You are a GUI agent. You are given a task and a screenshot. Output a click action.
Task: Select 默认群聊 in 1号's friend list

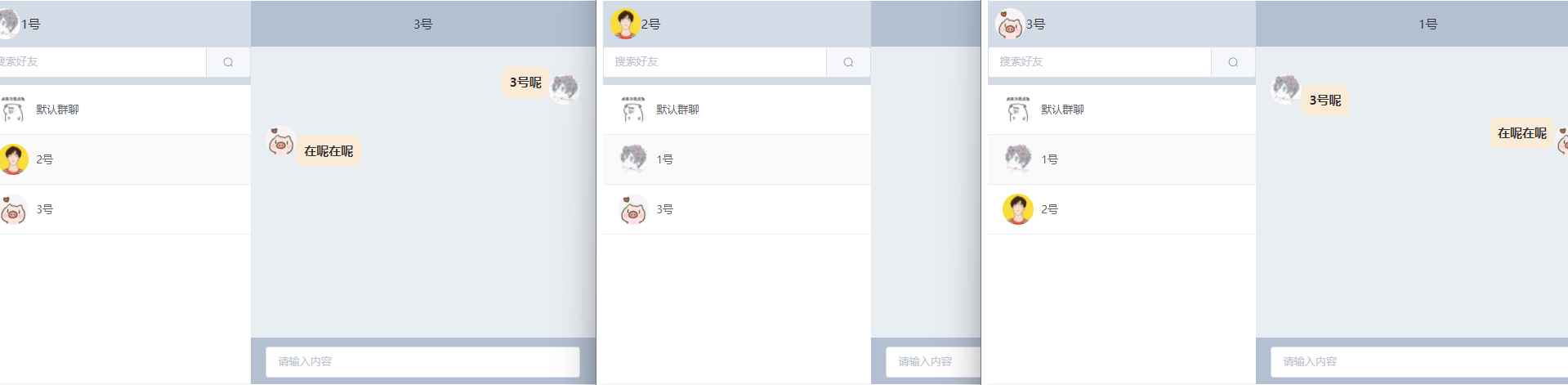(125, 110)
